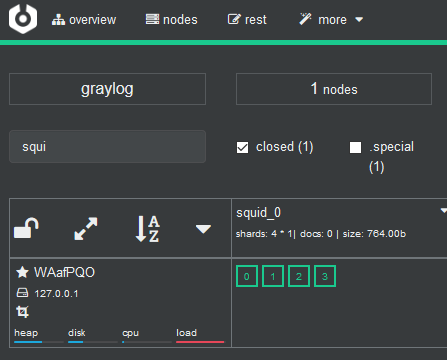Viewport: 447px width, 360px height.
Task: Open the nodes tab
Action: pos(172,20)
